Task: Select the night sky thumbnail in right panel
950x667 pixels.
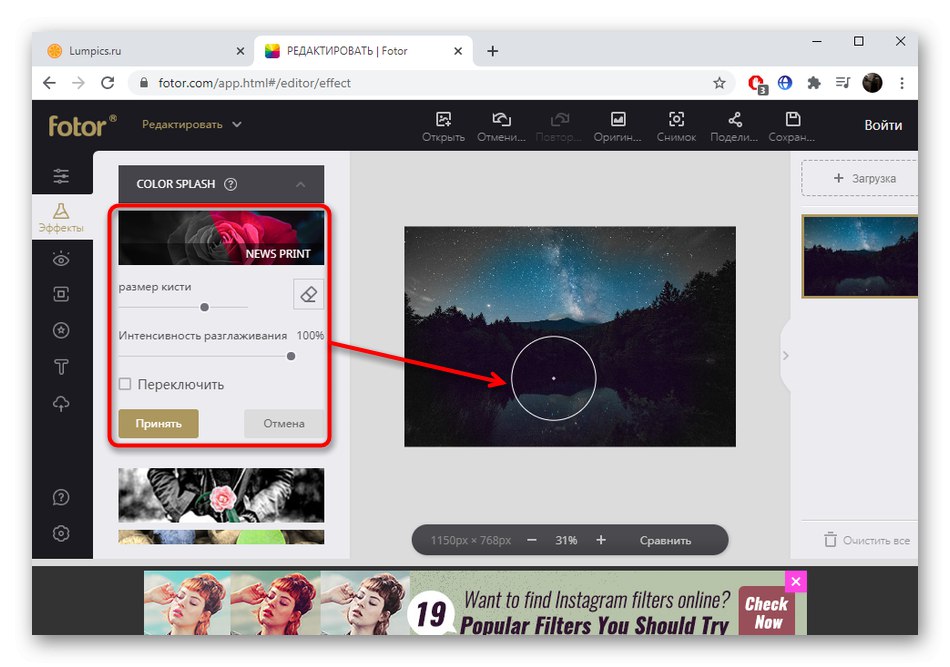Action: pyautogui.click(x=860, y=256)
